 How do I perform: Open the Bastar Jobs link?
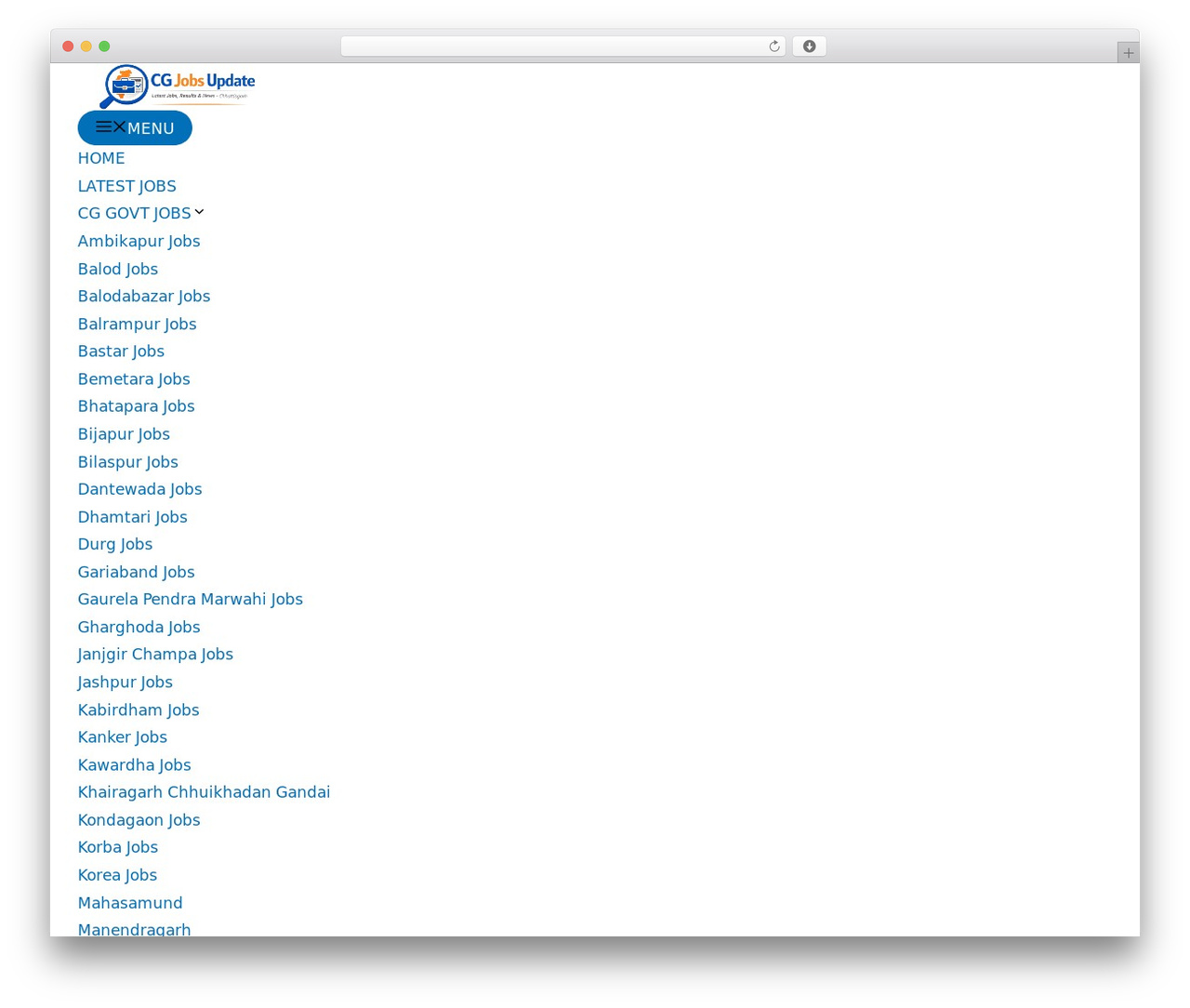121,351
